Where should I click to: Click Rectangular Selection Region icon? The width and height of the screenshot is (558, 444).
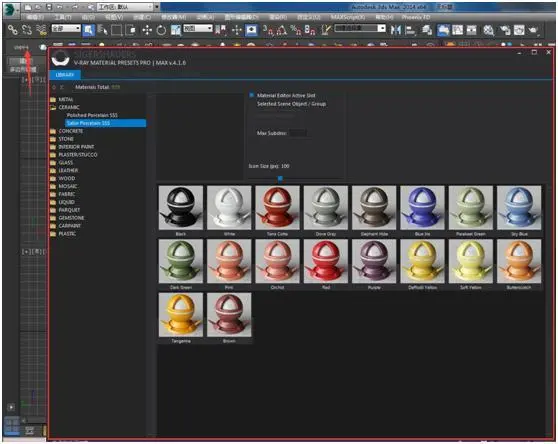click(117, 30)
